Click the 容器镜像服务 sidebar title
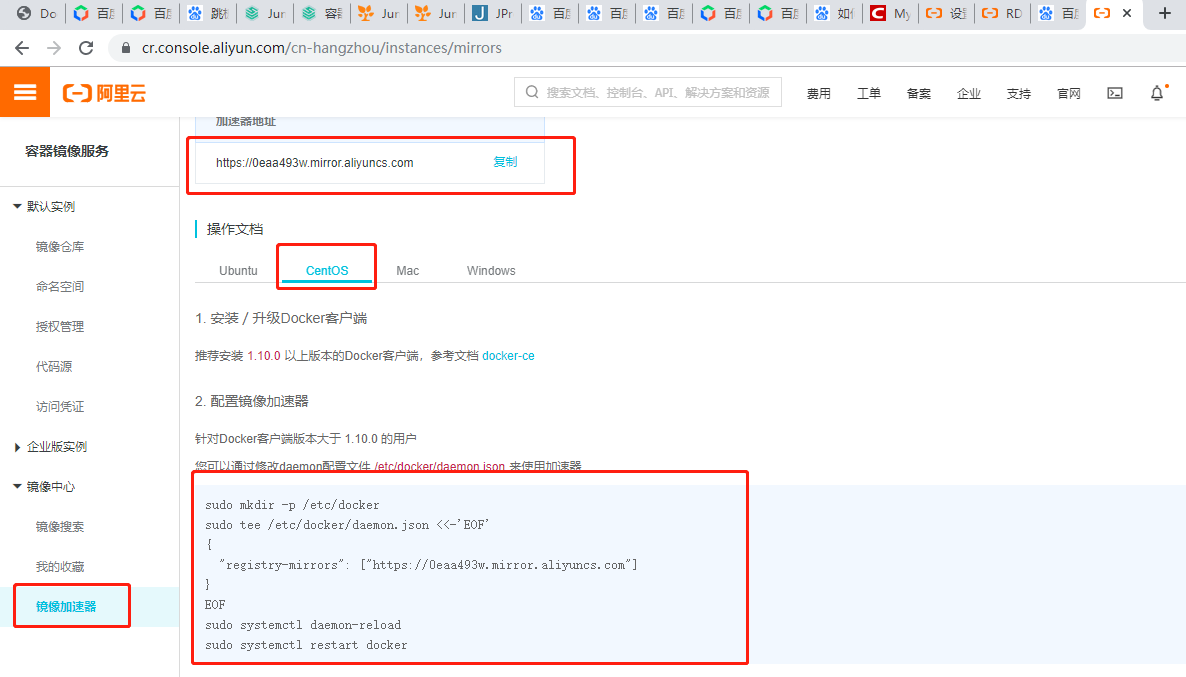Screen dimensions: 1186x677 pos(67,151)
